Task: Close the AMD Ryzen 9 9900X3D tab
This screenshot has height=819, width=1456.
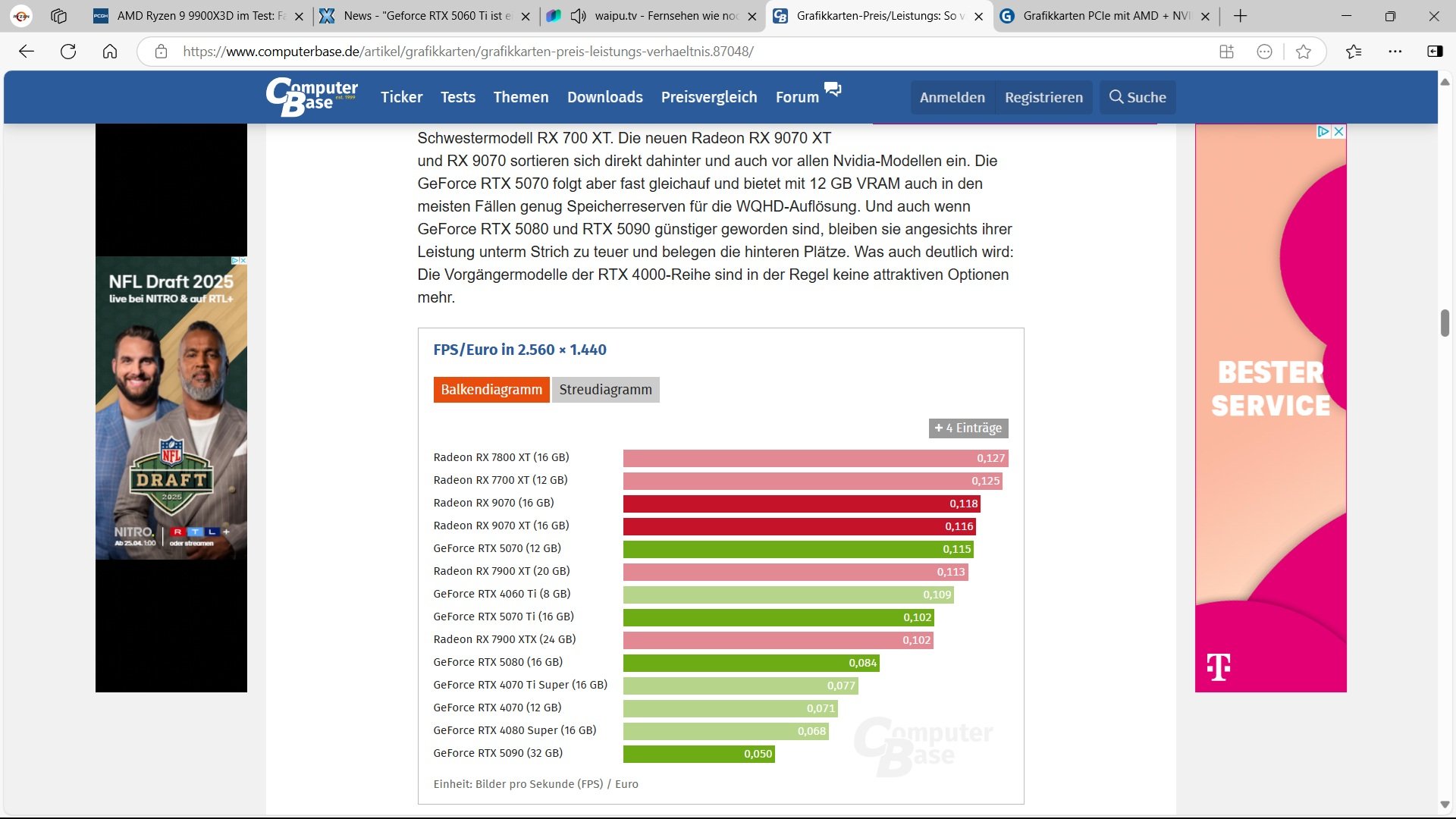Action: [x=299, y=16]
